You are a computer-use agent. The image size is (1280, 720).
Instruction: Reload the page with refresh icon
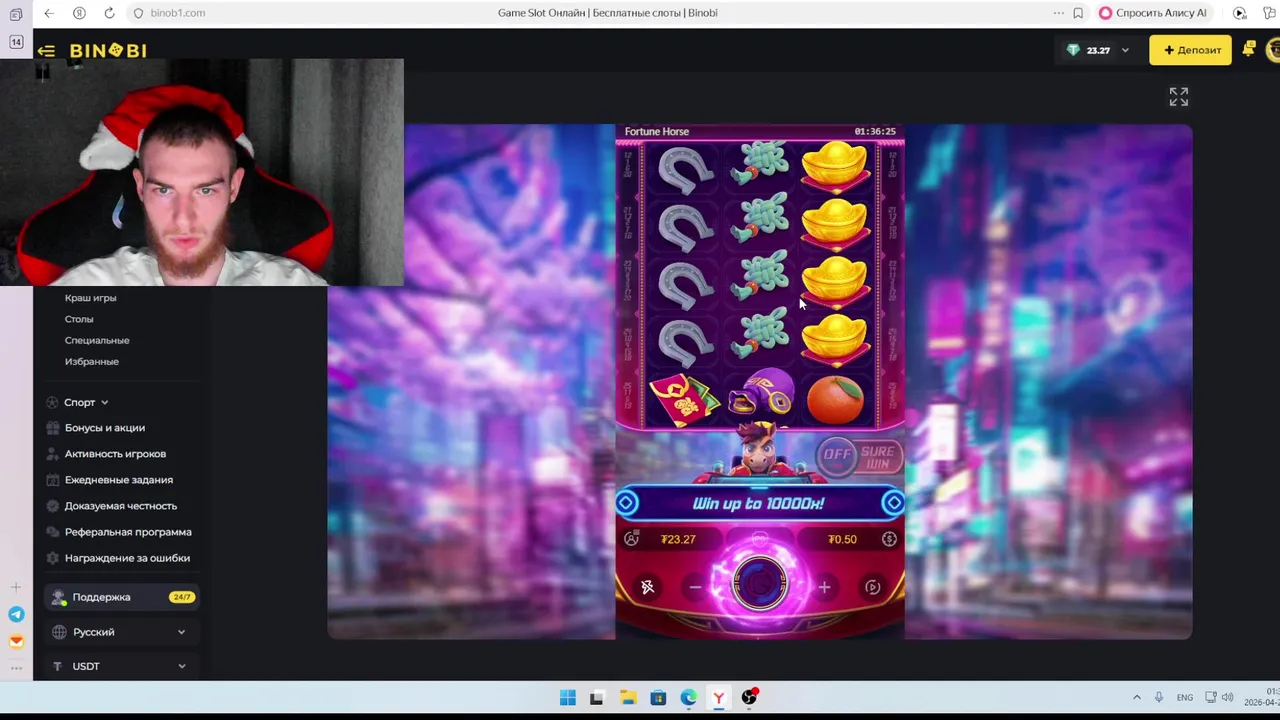point(109,13)
